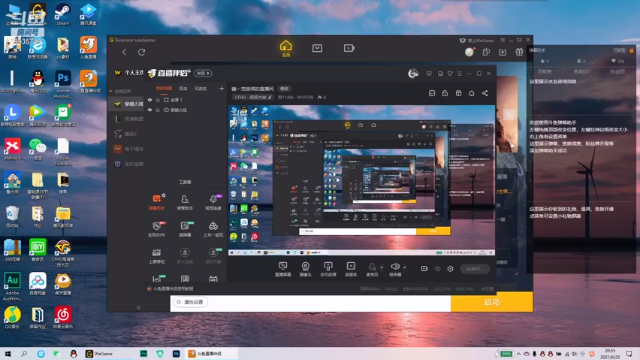
Task: Open the live tutorial link at panel bottom
Action: coord(170,289)
